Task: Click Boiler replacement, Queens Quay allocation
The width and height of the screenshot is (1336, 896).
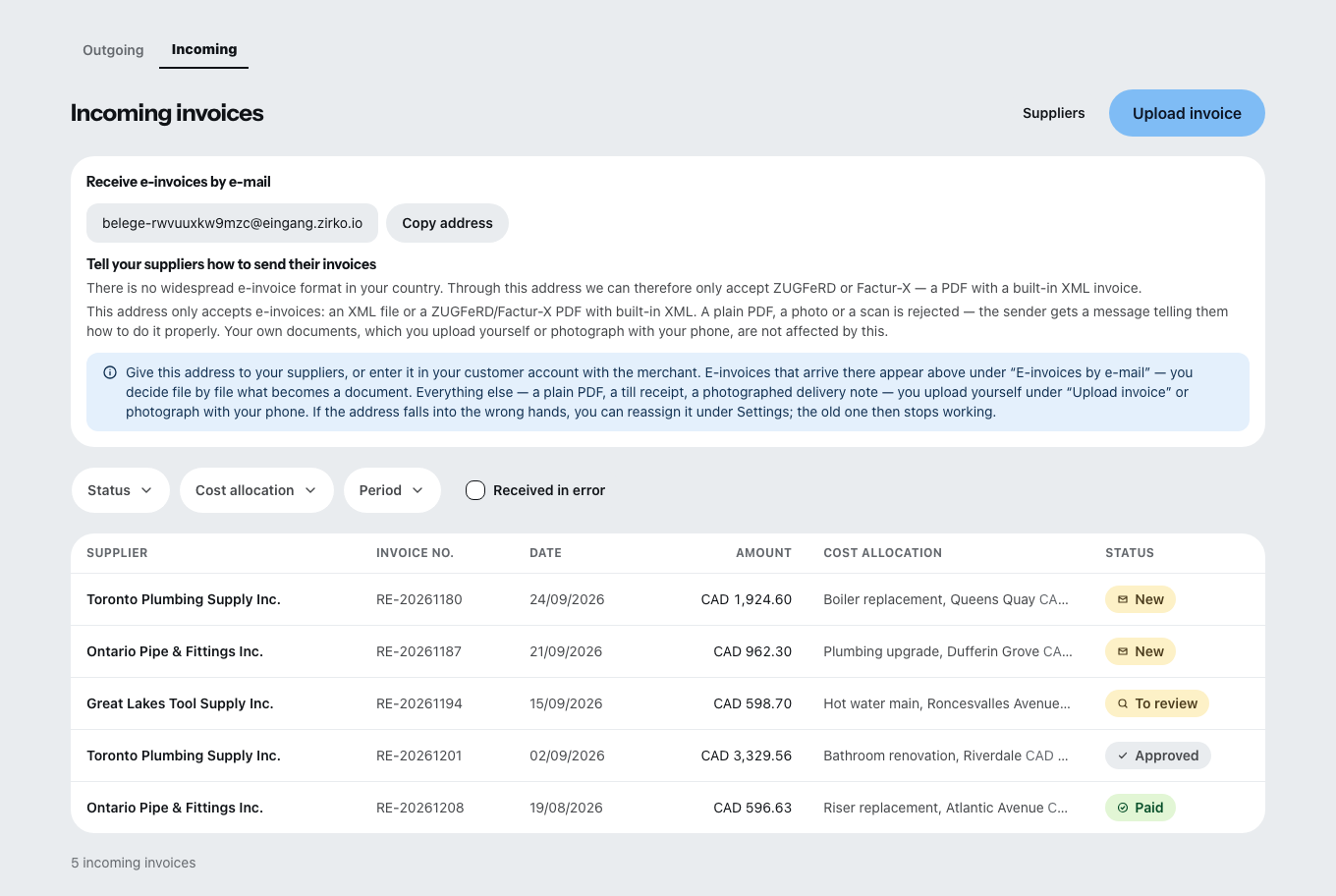Action: pyautogui.click(x=946, y=599)
